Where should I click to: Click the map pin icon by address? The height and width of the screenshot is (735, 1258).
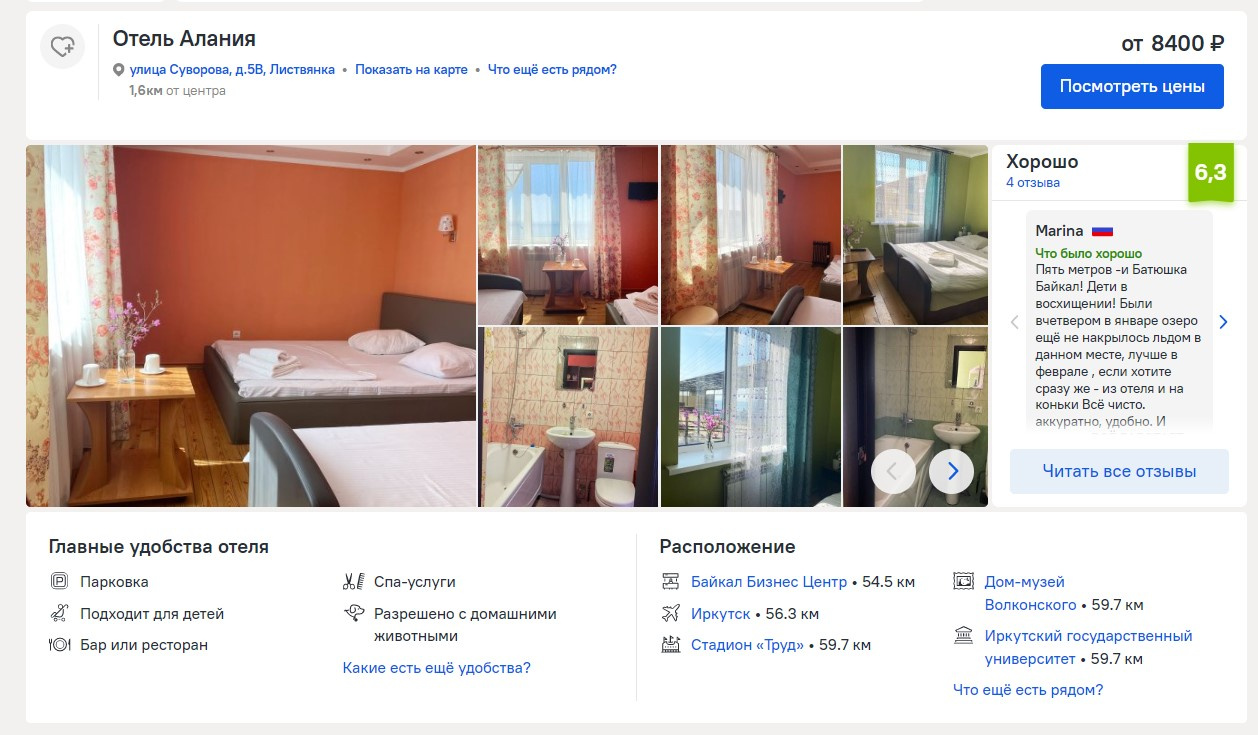tap(119, 70)
